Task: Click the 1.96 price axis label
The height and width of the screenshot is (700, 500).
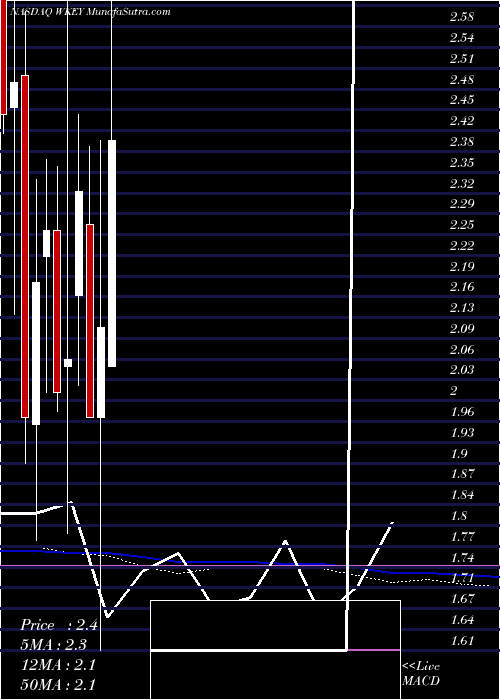Action: 462,412
